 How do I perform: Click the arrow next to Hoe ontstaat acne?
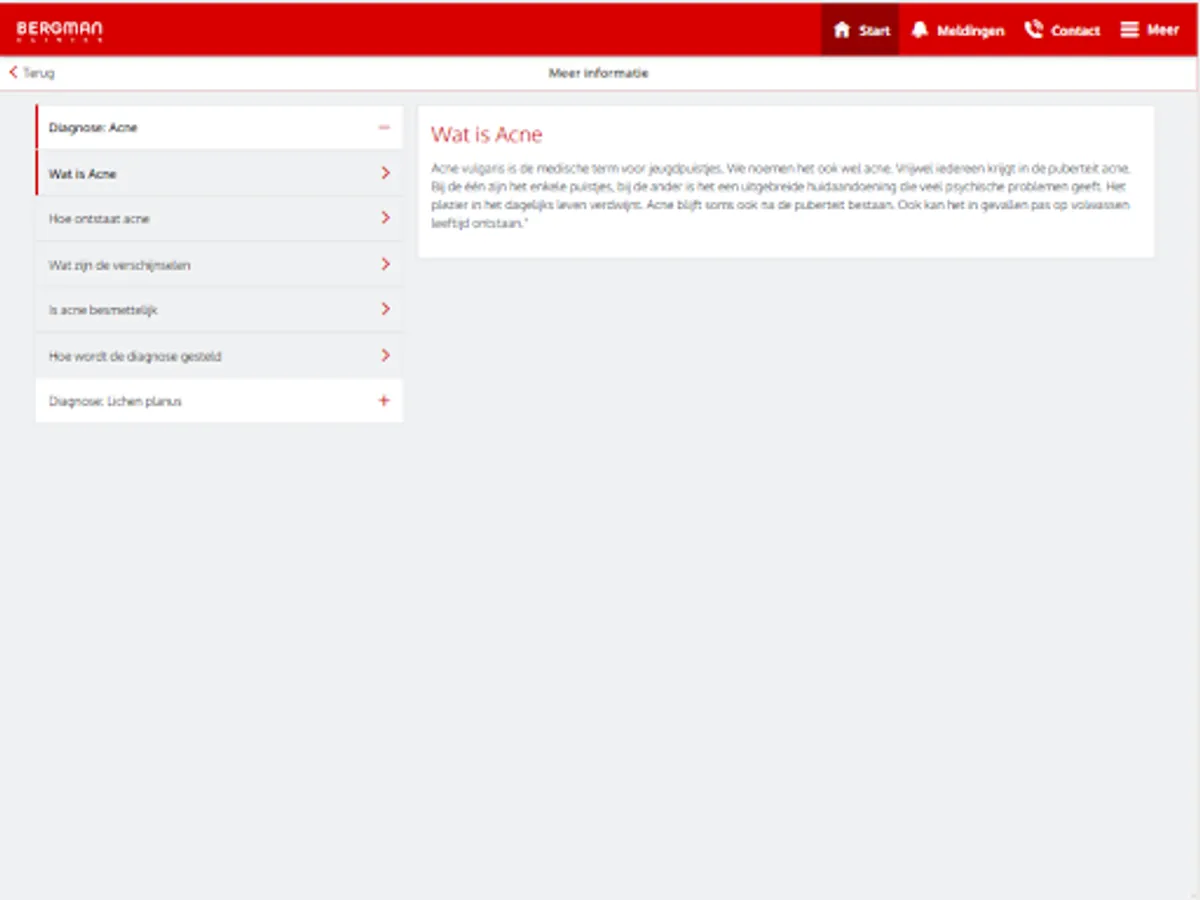tap(385, 218)
